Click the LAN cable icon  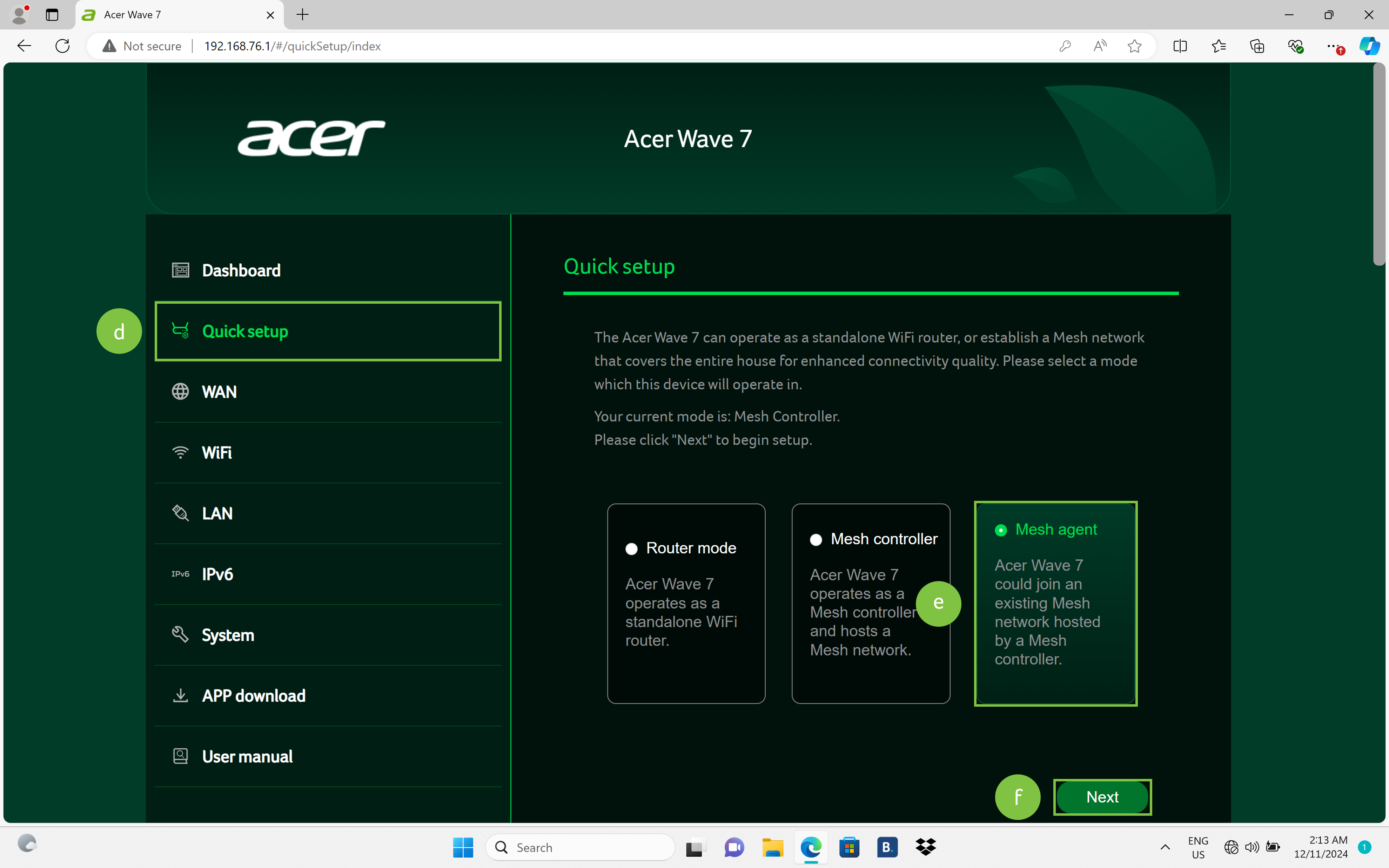tap(180, 513)
